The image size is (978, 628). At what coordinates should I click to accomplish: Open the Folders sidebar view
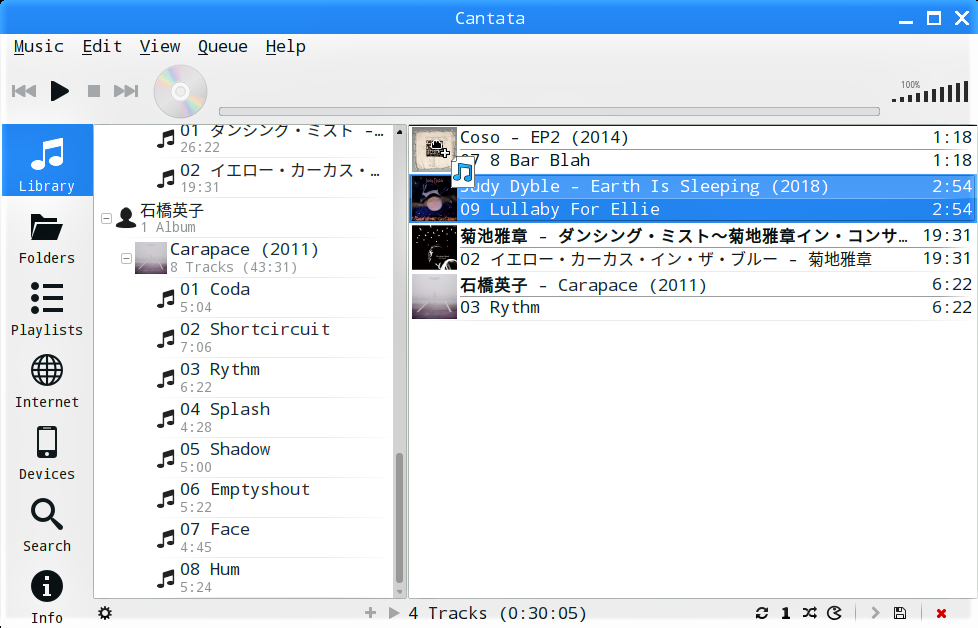pos(47,239)
